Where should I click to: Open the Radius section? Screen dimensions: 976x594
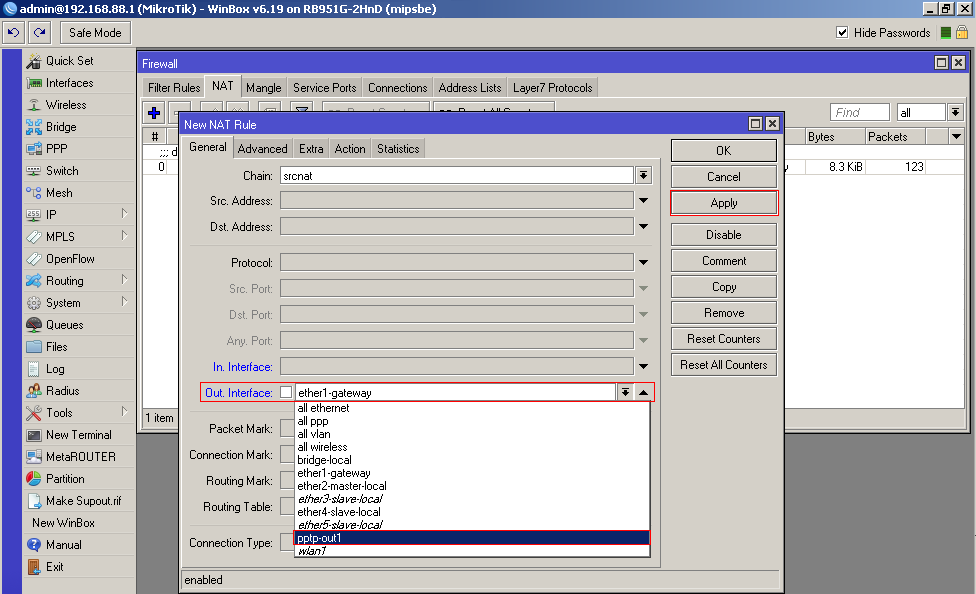click(x=62, y=391)
